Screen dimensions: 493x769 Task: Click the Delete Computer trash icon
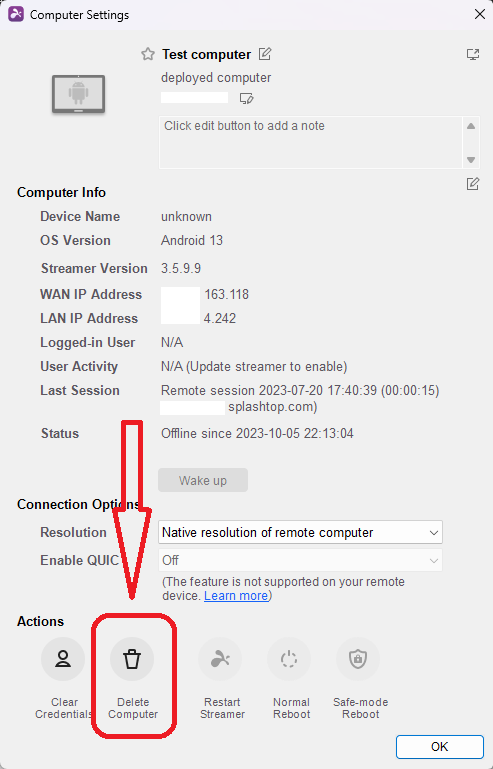(x=132, y=659)
